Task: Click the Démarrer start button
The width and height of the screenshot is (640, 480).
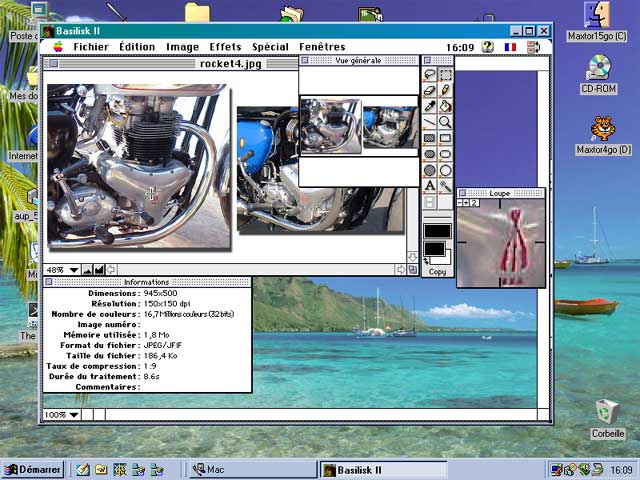Action: tap(33, 469)
